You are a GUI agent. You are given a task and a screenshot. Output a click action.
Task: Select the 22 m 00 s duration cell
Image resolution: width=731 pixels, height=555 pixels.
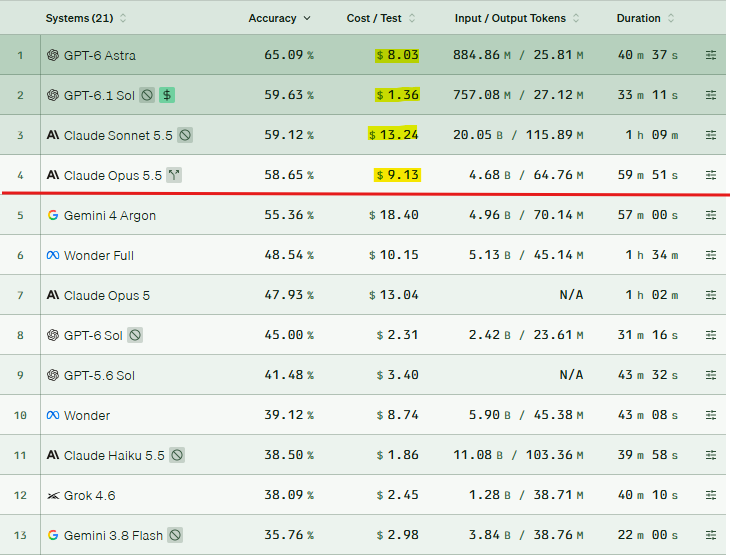pos(648,535)
